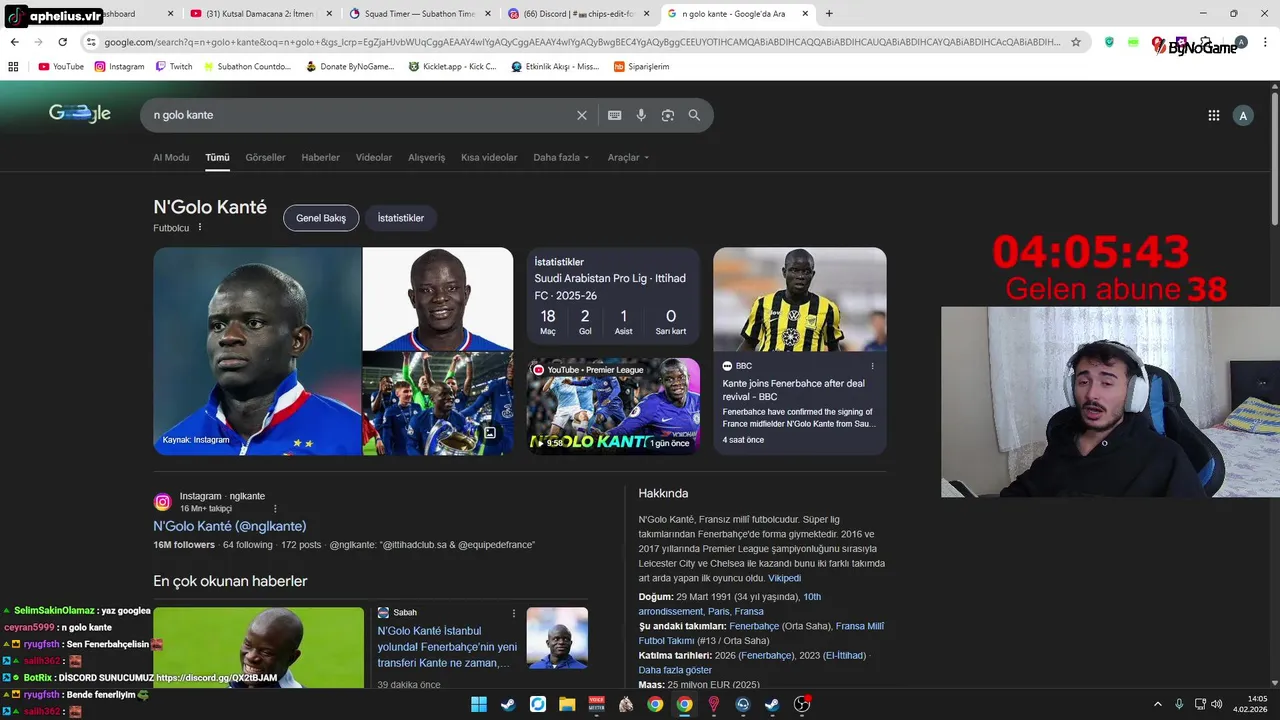Open the VoiceMeeter taskbar icon
Viewport: 1280px width, 720px height.
(596, 704)
